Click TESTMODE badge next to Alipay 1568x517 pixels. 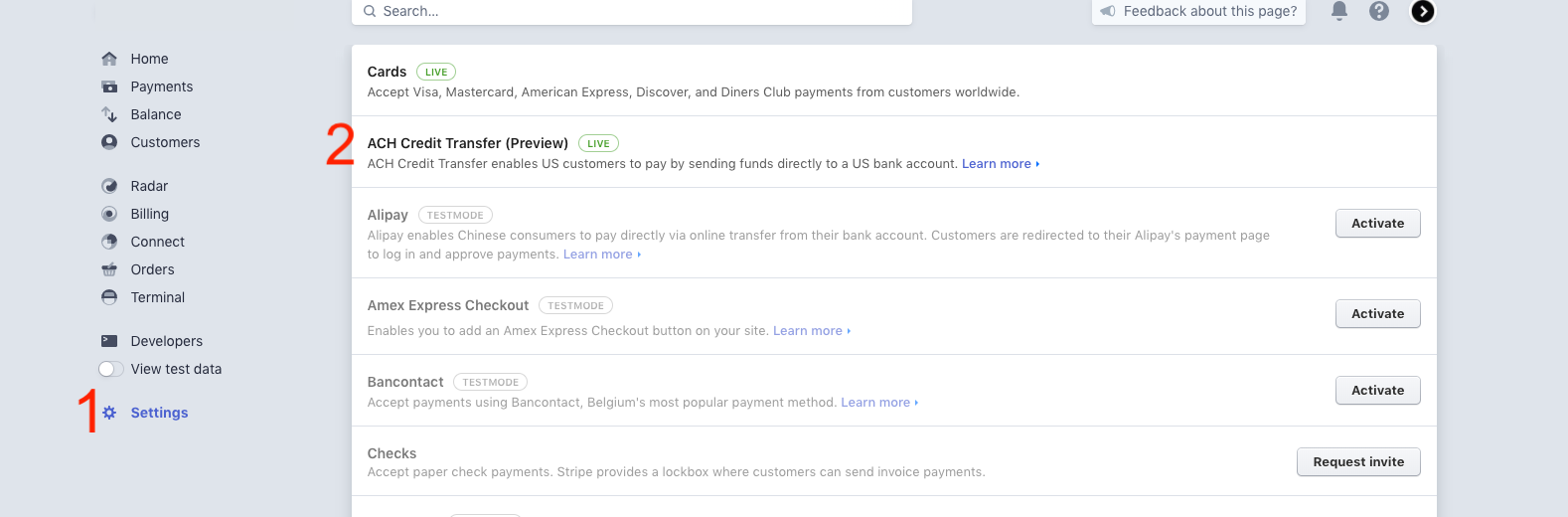(x=455, y=215)
